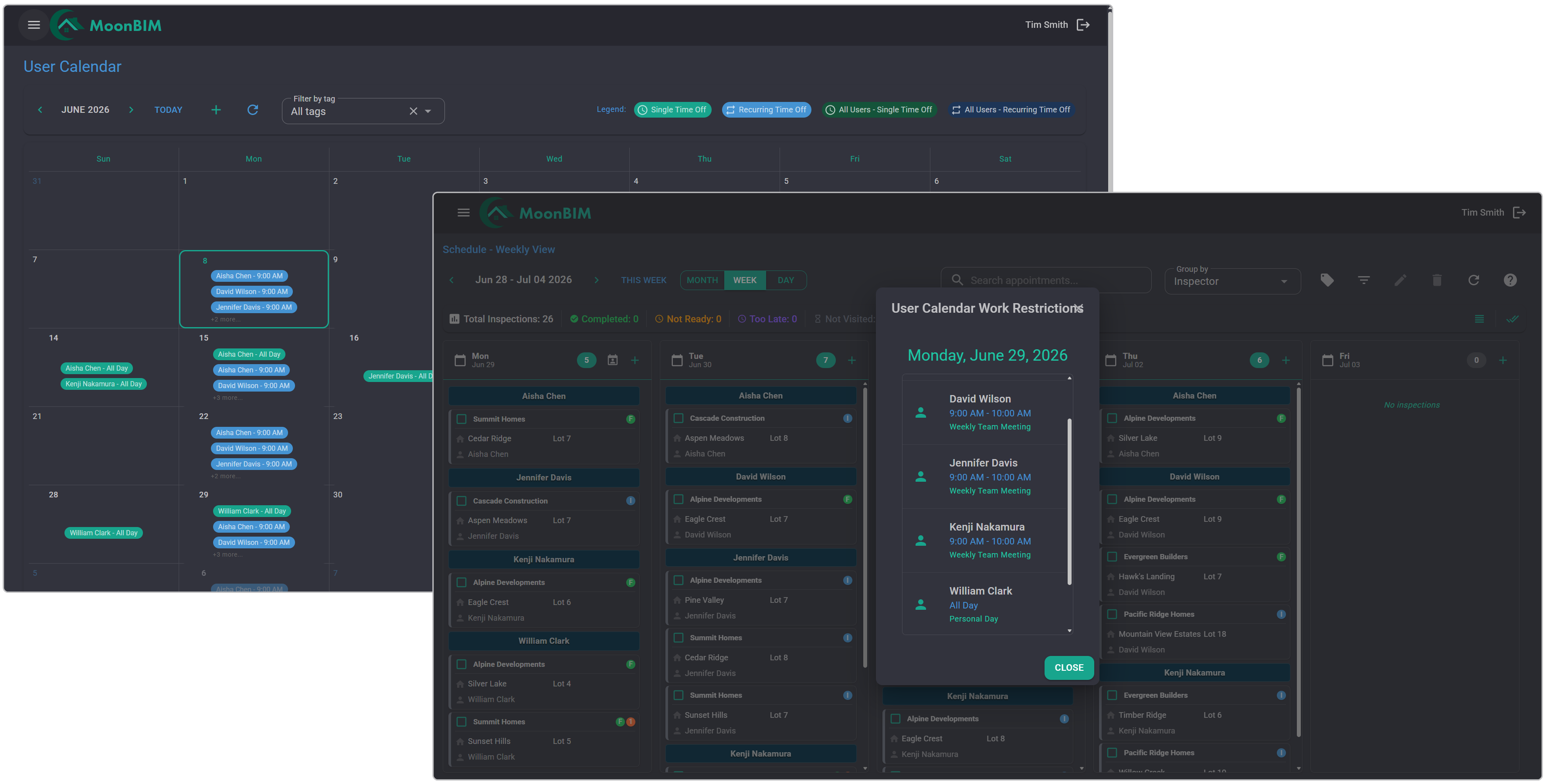1547x784 pixels.
Task: Add inspection on Tue Jun 30 column
Action: pos(852,360)
